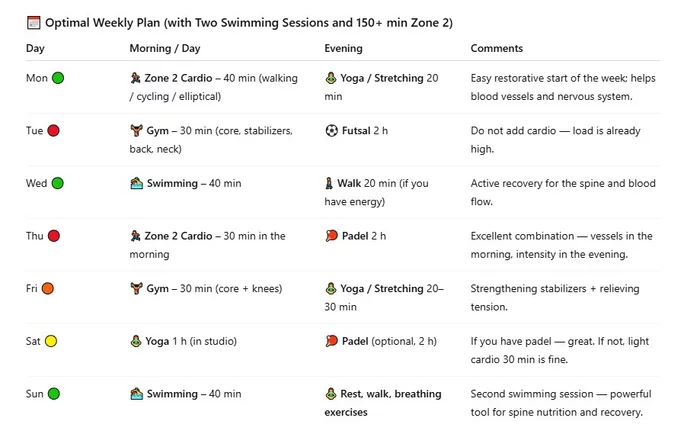Click the padel racket icon in Thursday's evening cell
This screenshot has width=700, height=434.
331,237
